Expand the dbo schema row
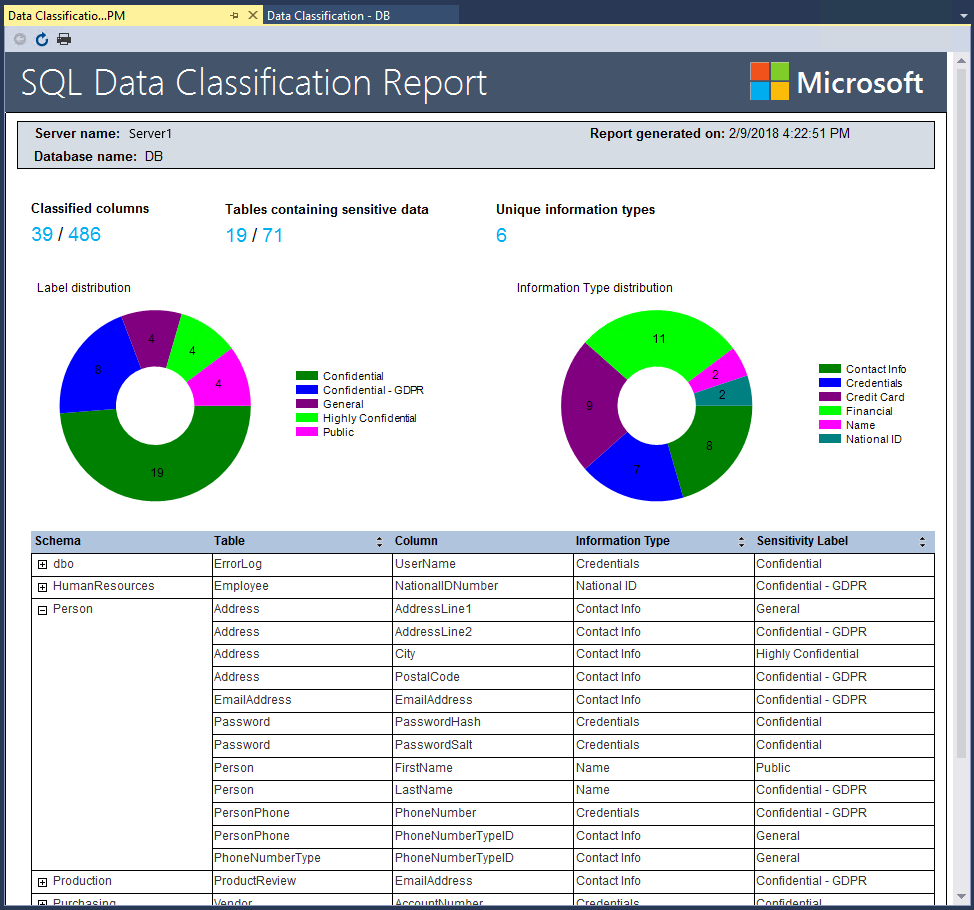Screen dimensions: 974x910 (x=41, y=563)
